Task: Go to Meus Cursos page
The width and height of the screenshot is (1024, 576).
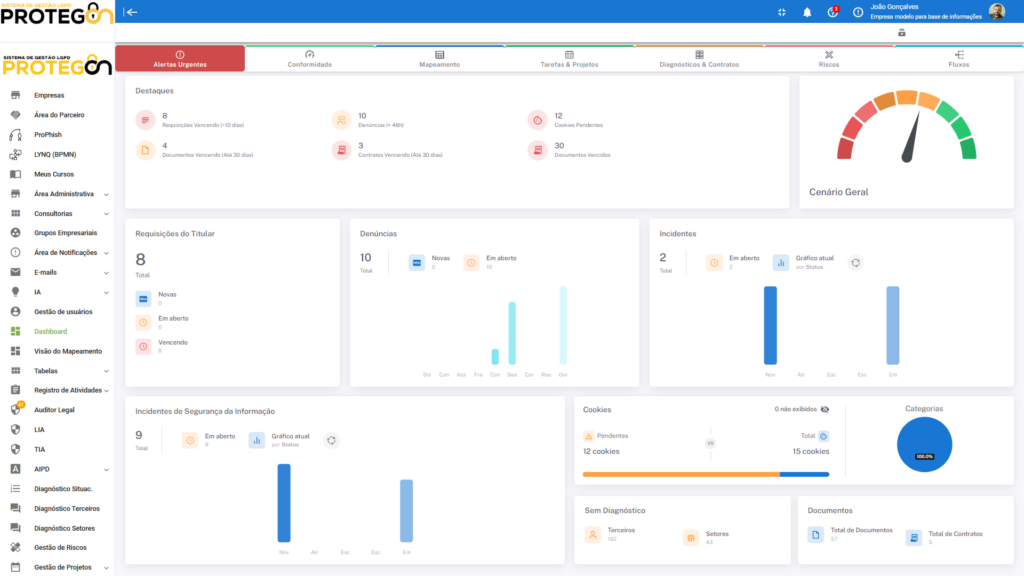Action: click(x=54, y=174)
